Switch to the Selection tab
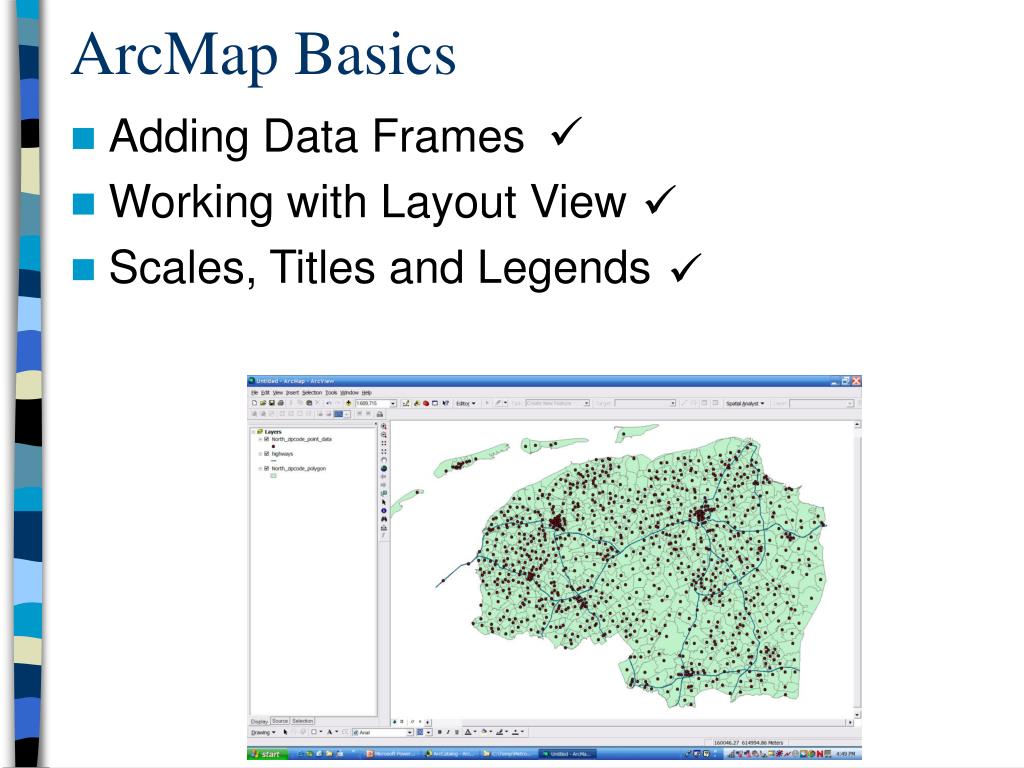This screenshot has height=768, width=1024. [x=302, y=721]
